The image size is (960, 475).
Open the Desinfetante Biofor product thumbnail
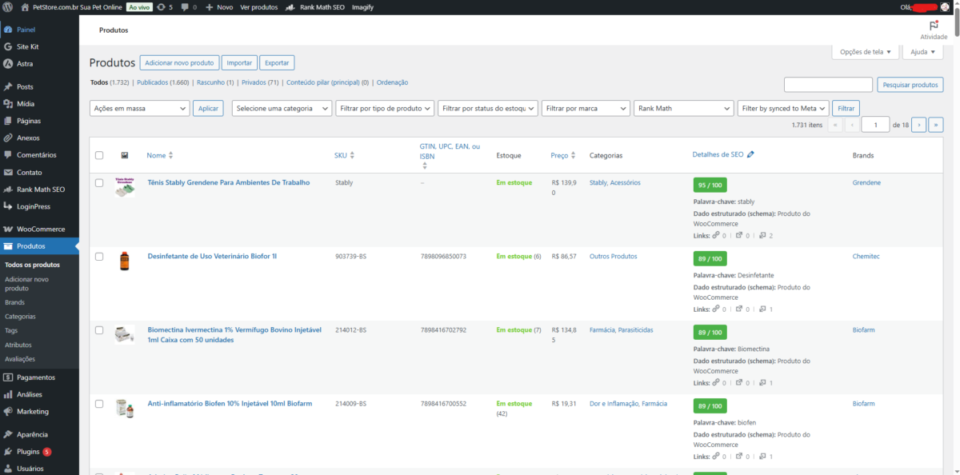click(x=125, y=261)
